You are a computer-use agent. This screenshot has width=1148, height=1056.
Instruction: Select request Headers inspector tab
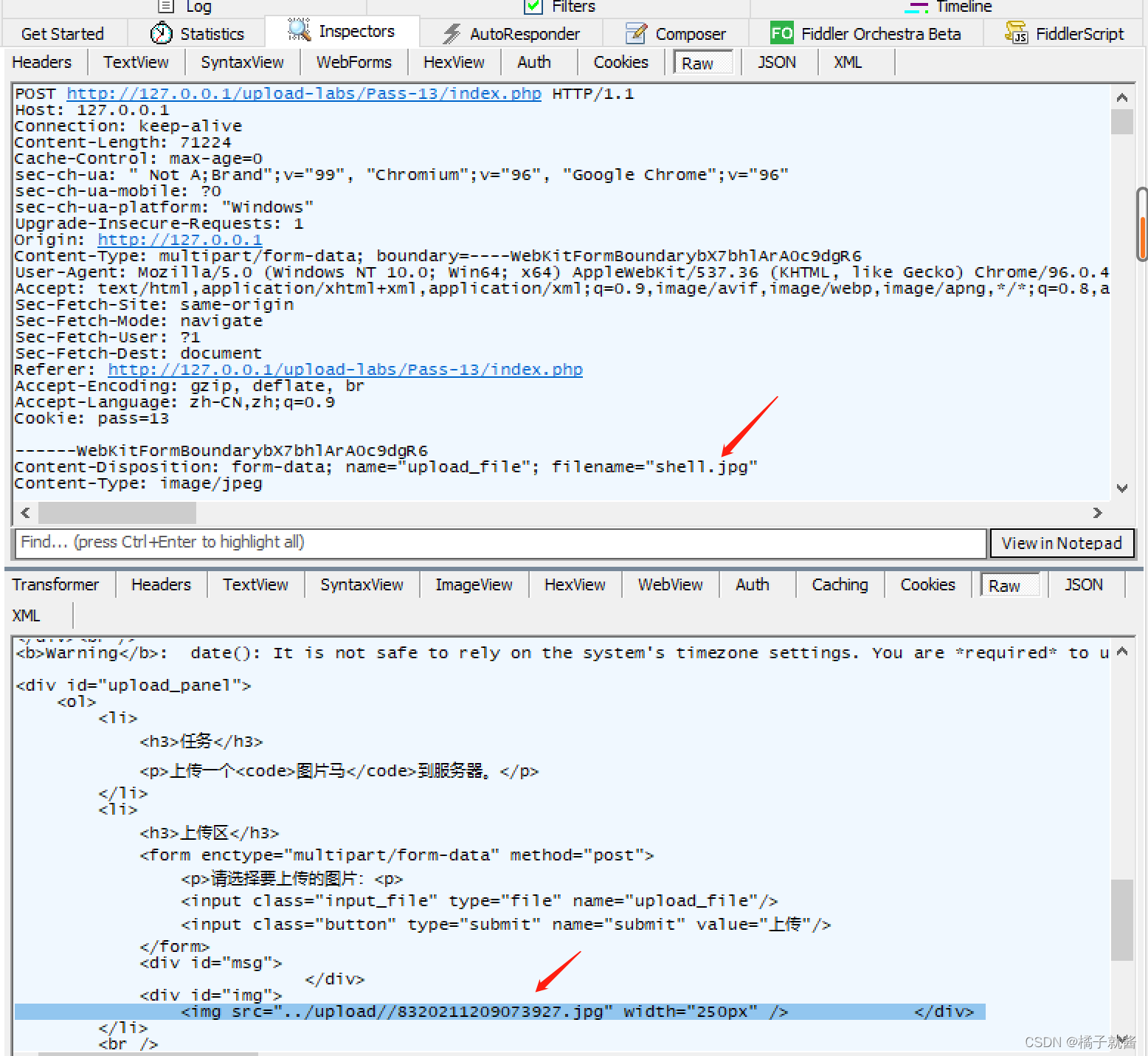click(x=42, y=63)
